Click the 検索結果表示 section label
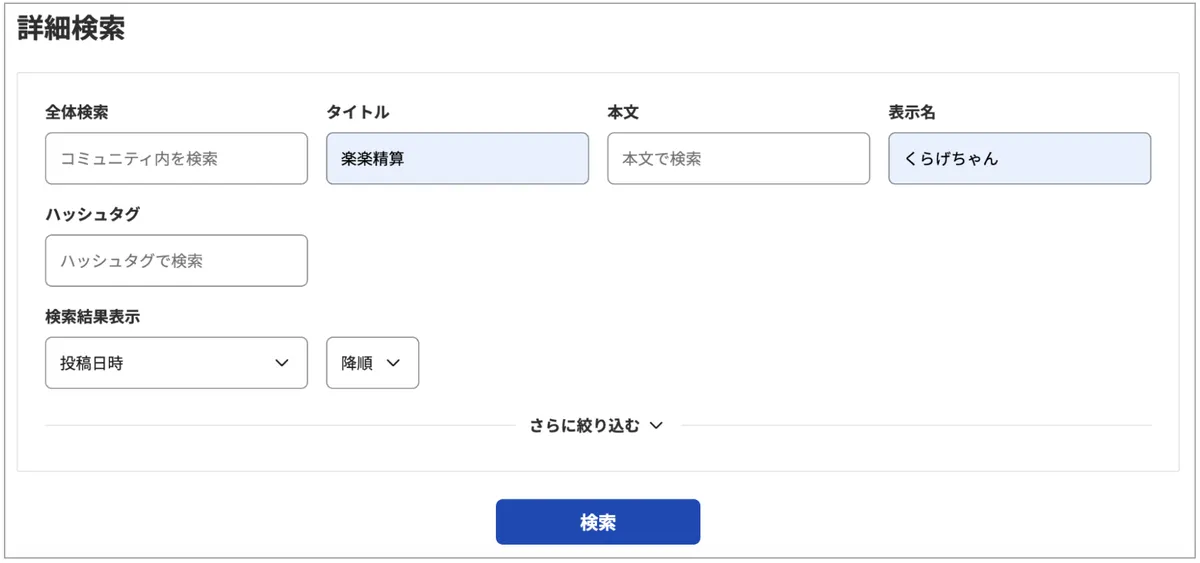The image size is (1200, 563). 93,317
